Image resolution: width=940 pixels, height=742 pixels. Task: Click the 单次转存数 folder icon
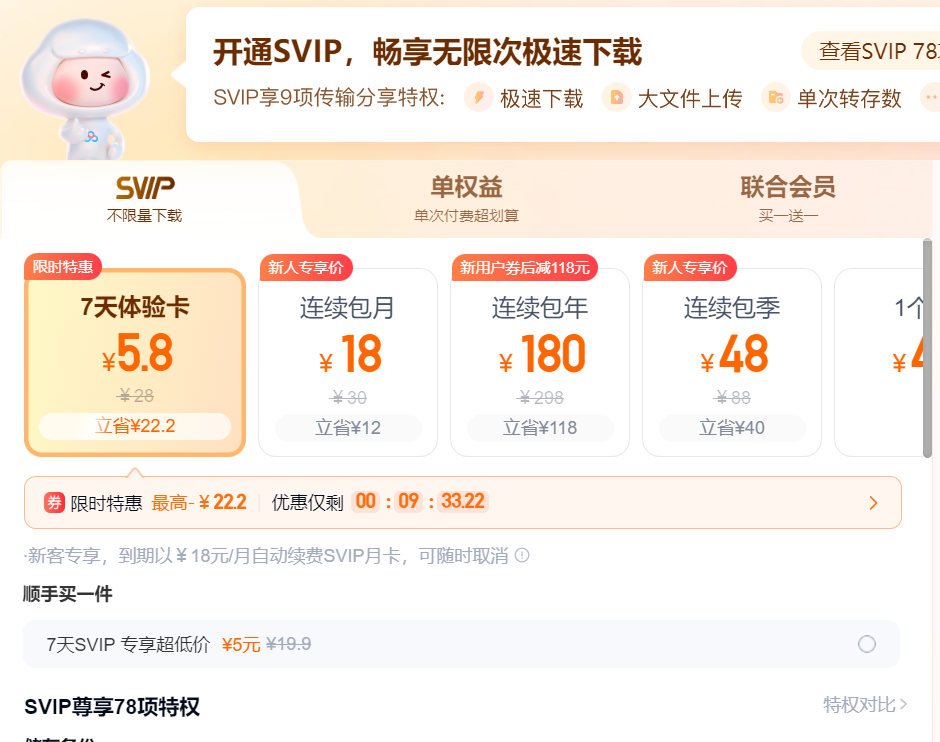tap(775, 97)
